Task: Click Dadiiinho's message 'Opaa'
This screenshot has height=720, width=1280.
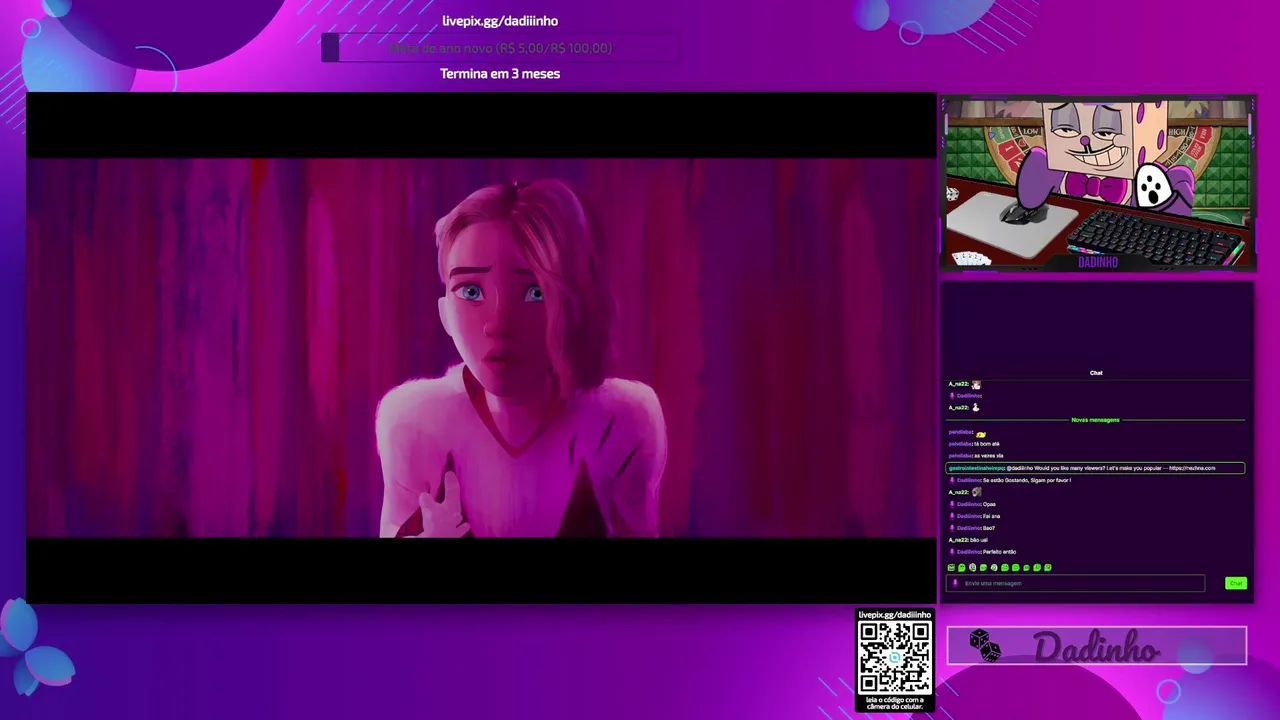Action: (989, 504)
